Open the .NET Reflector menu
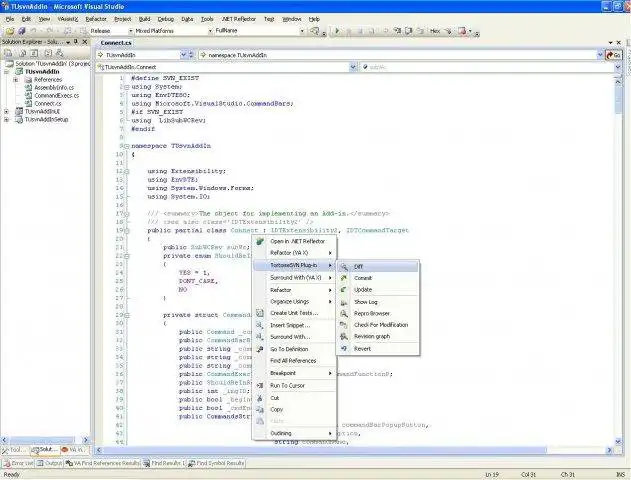Viewport: 631px width, 480px height. click(x=239, y=19)
